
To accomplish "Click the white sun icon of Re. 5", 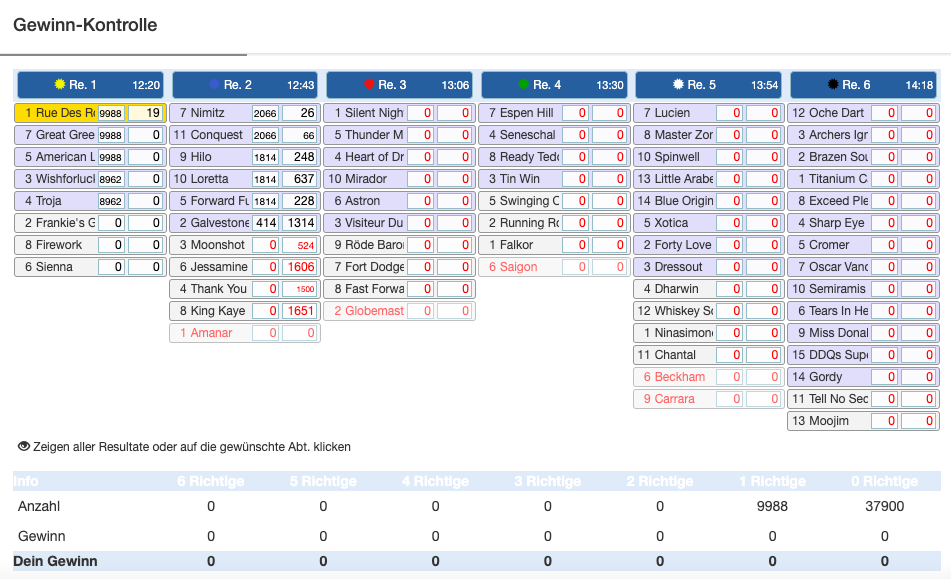I will pos(678,84).
